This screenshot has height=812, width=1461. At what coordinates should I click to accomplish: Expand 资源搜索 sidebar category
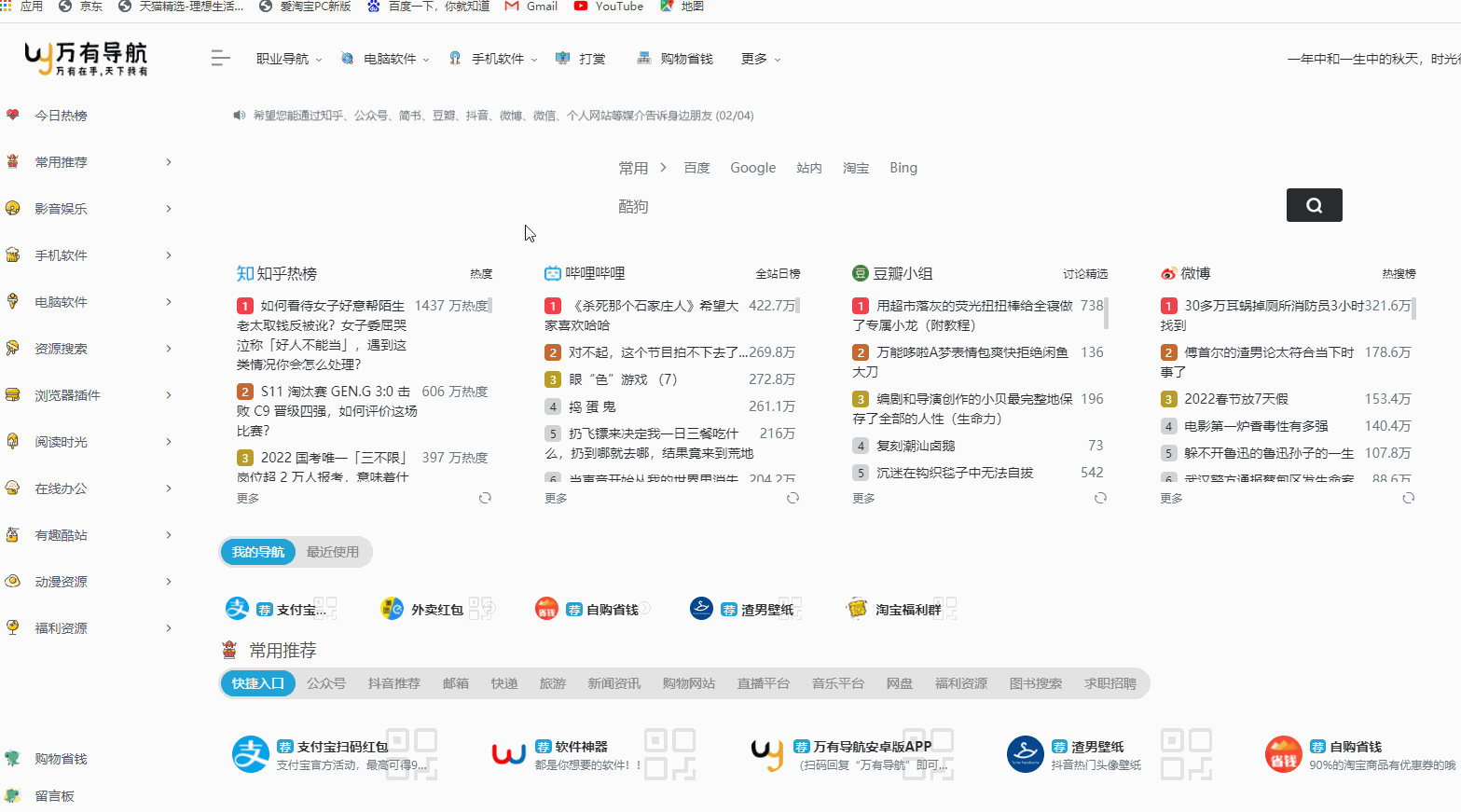point(169,349)
